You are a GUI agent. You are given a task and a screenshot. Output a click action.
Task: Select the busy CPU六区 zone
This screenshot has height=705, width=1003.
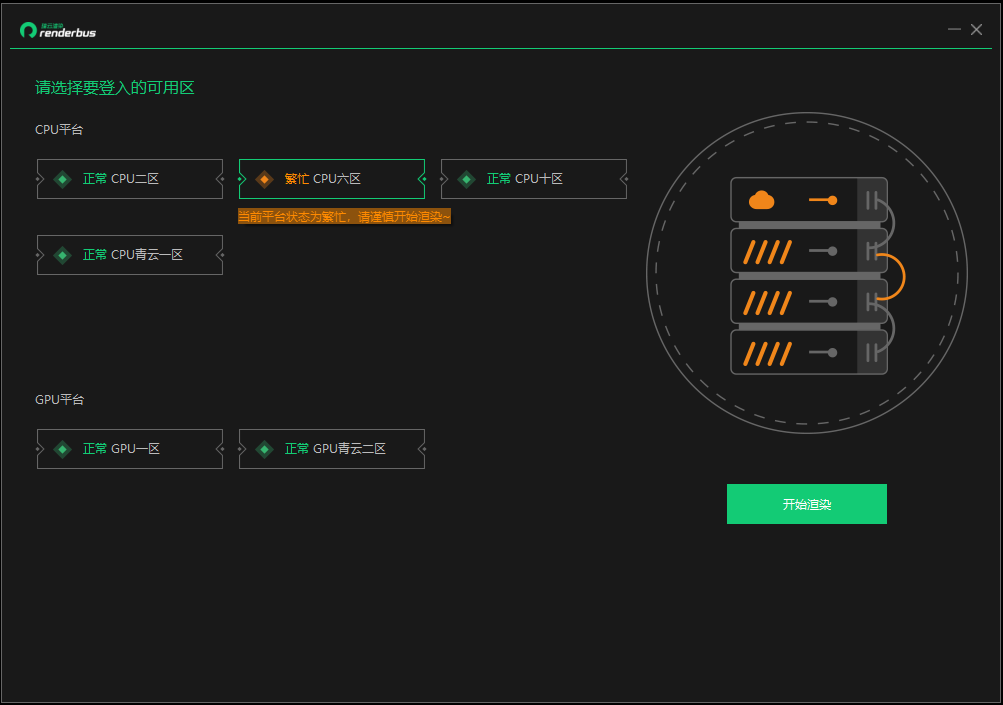(x=331, y=178)
